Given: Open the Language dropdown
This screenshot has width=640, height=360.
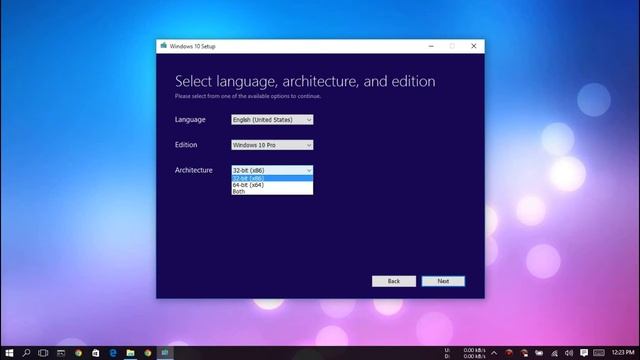Looking at the screenshot, I should click(272, 120).
